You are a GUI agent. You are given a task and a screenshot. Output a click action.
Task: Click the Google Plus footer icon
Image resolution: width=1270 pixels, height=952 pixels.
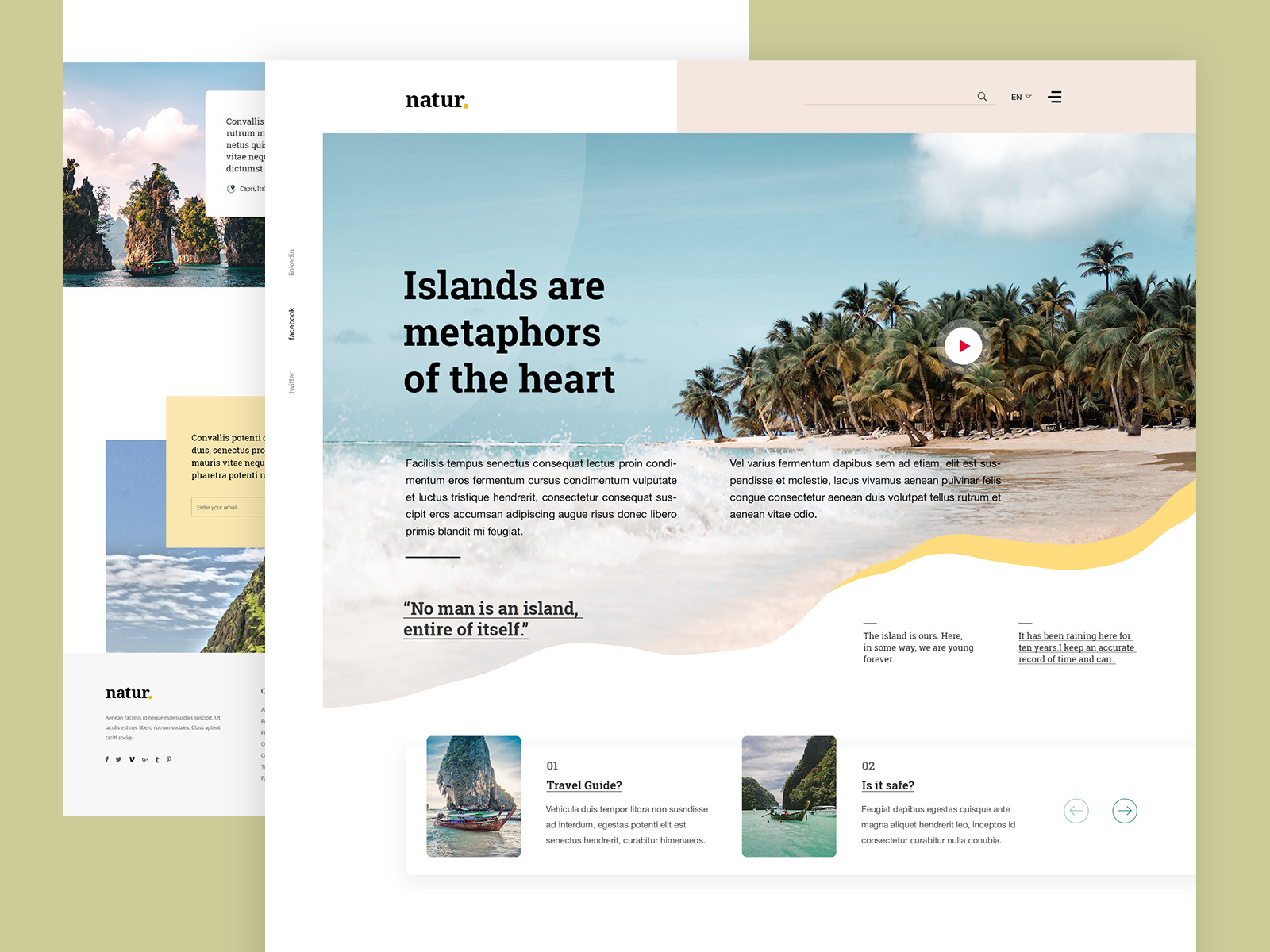[x=144, y=759]
